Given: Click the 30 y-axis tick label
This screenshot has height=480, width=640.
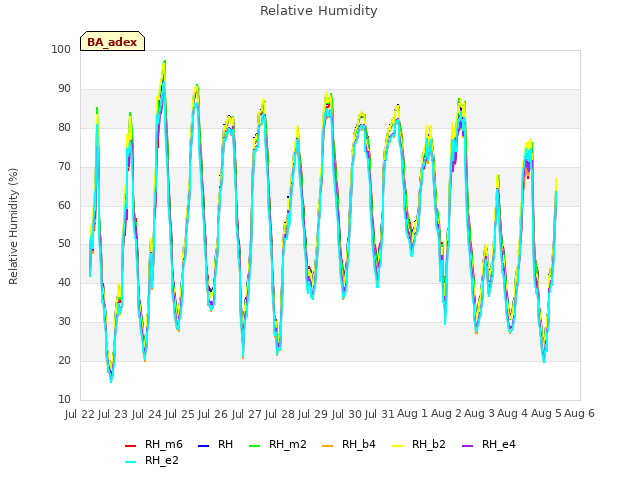Looking at the screenshot, I should [64, 322].
